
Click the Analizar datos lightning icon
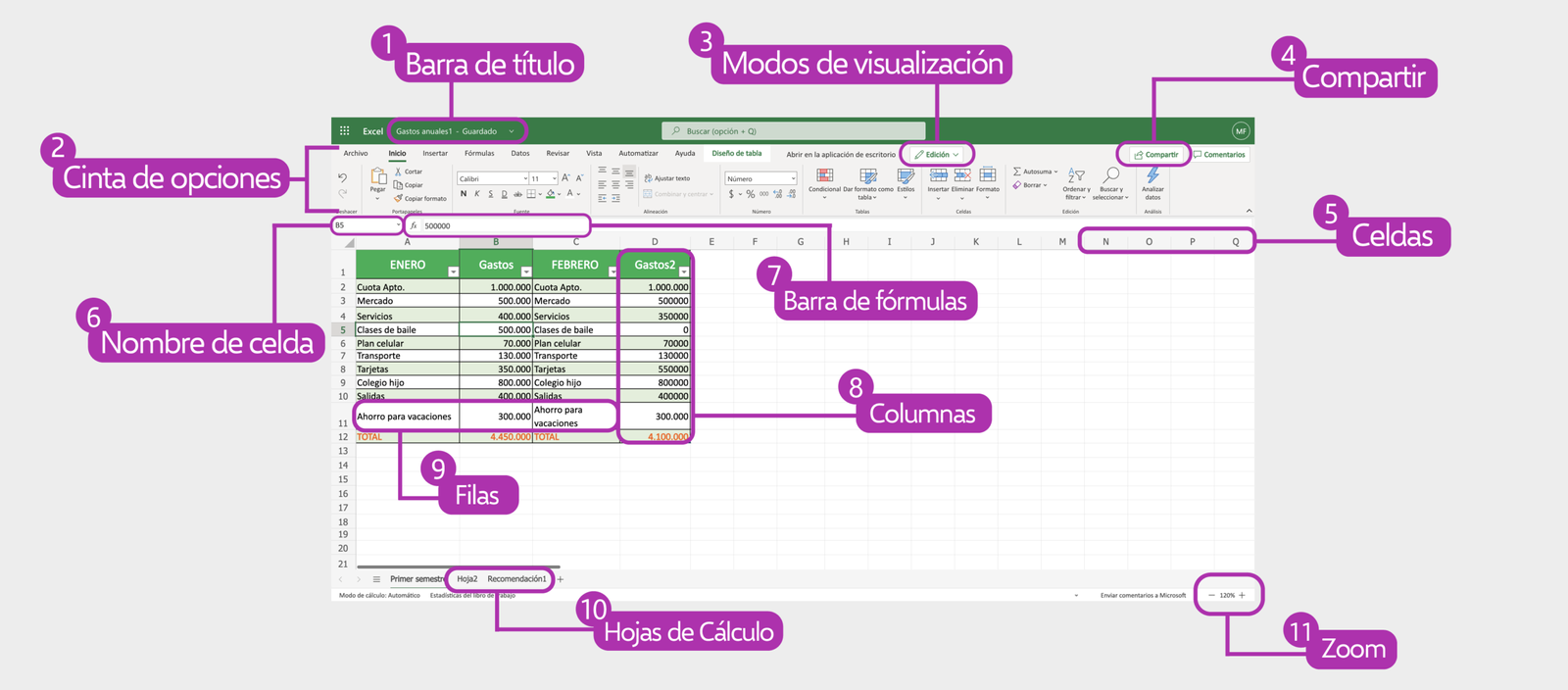point(1152,176)
